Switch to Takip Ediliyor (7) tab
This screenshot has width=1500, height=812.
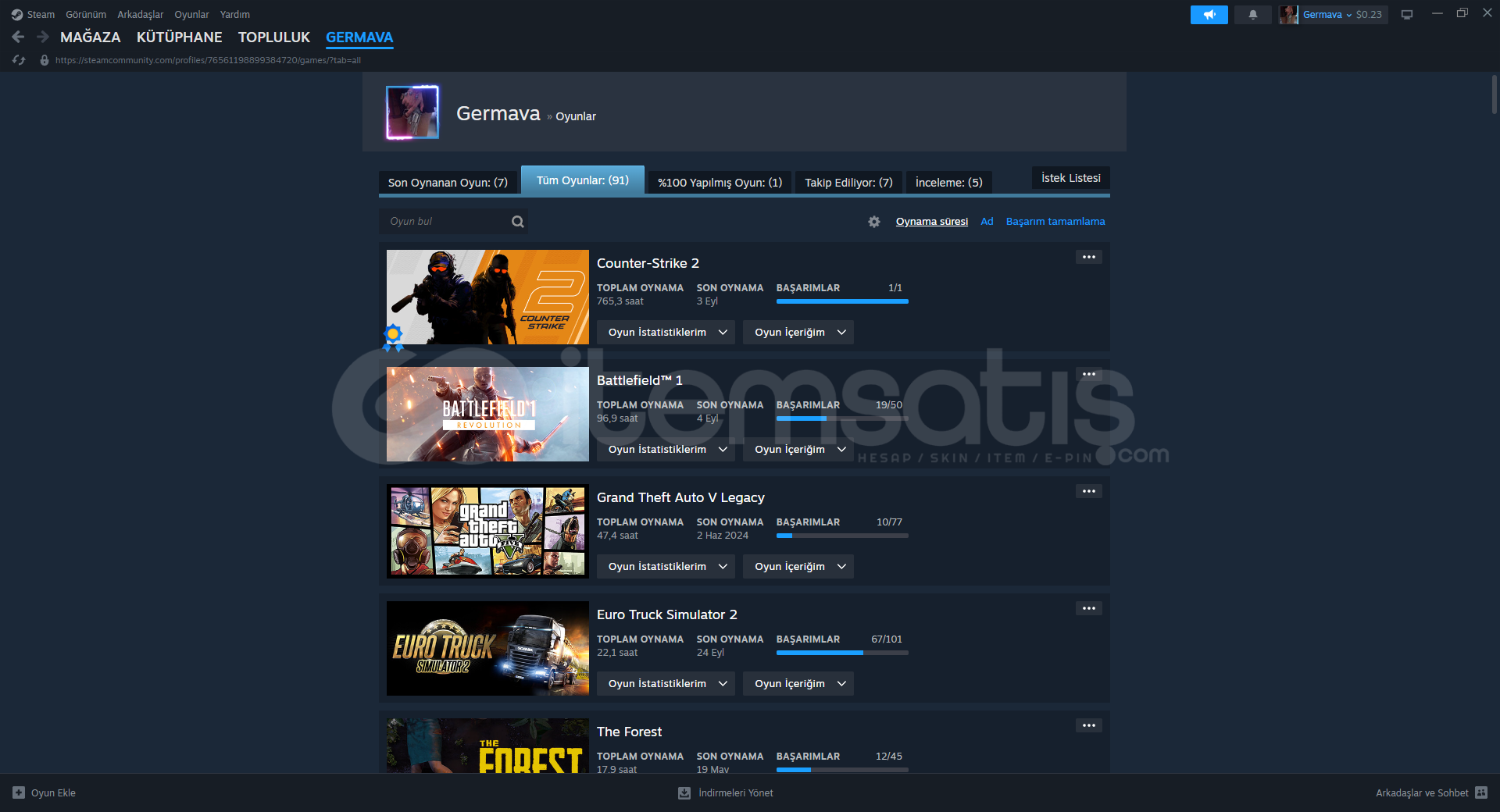[x=848, y=183]
